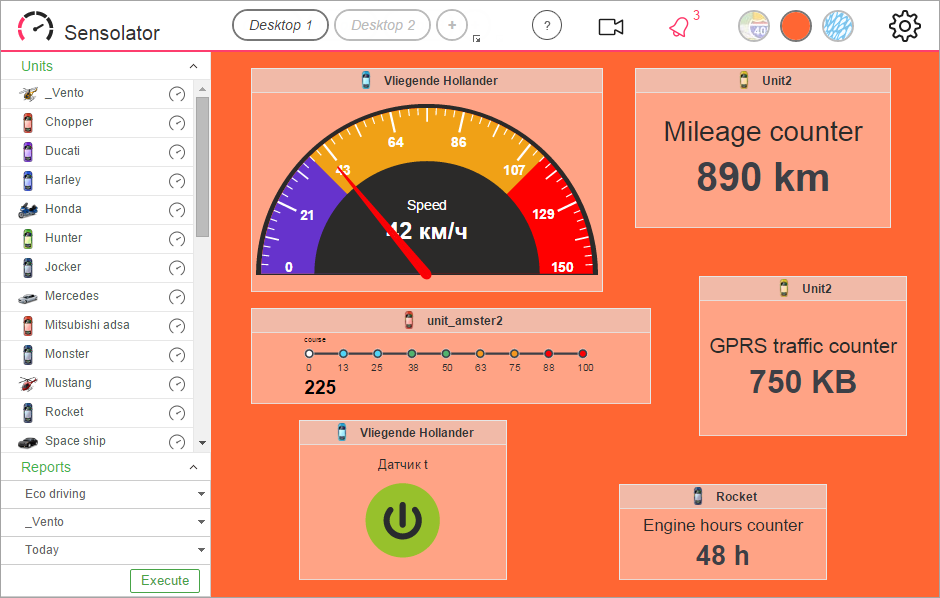Switch to the Desktop 2 tab
The image size is (940, 598).
pyautogui.click(x=382, y=25)
